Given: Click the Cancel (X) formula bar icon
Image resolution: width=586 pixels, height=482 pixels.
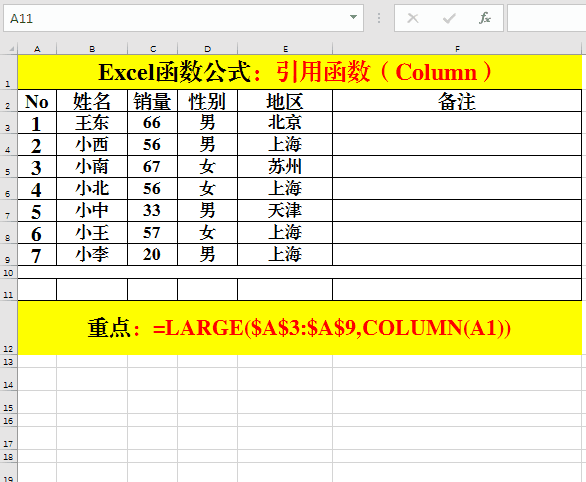Looking at the screenshot, I should tap(413, 18).
